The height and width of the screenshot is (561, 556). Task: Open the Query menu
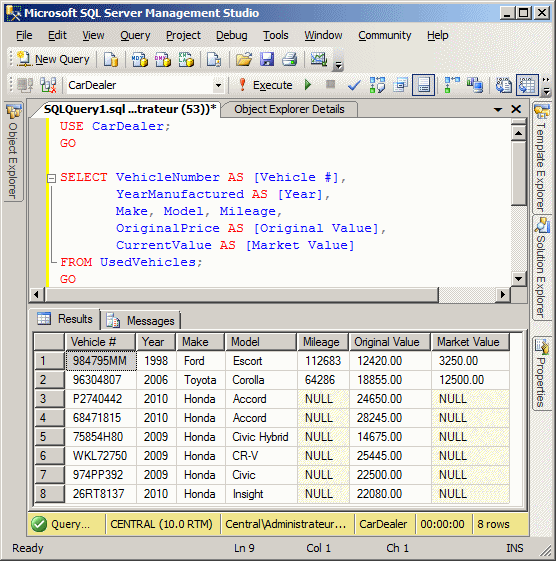tap(135, 35)
